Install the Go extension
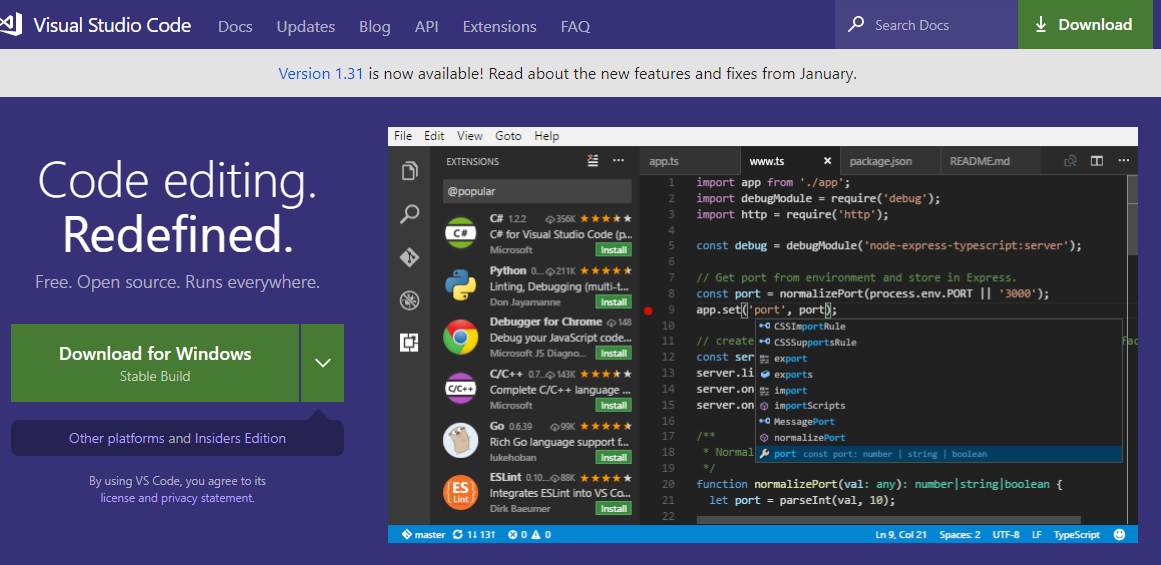1161x565 pixels. (x=614, y=457)
